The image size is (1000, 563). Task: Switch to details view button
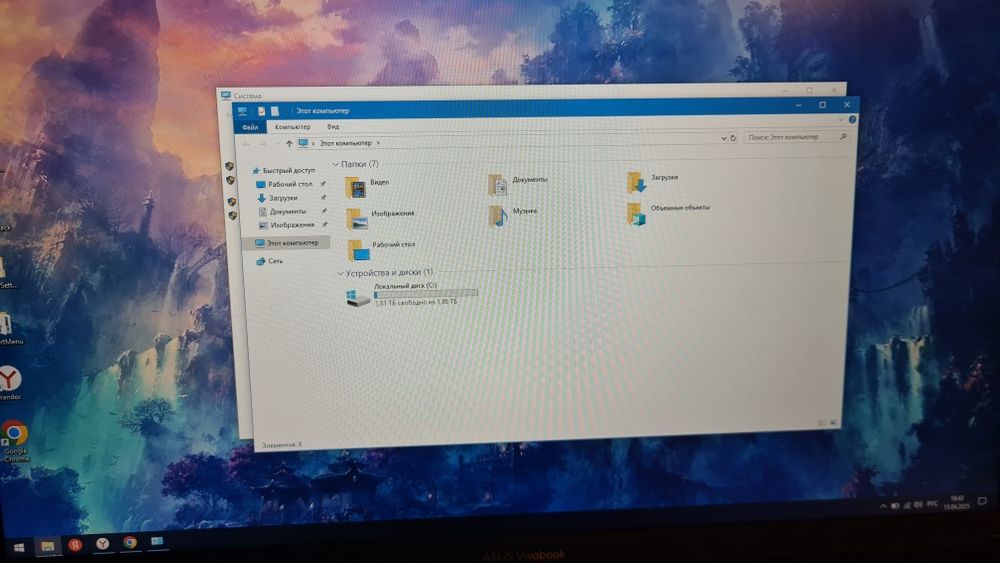click(822, 423)
